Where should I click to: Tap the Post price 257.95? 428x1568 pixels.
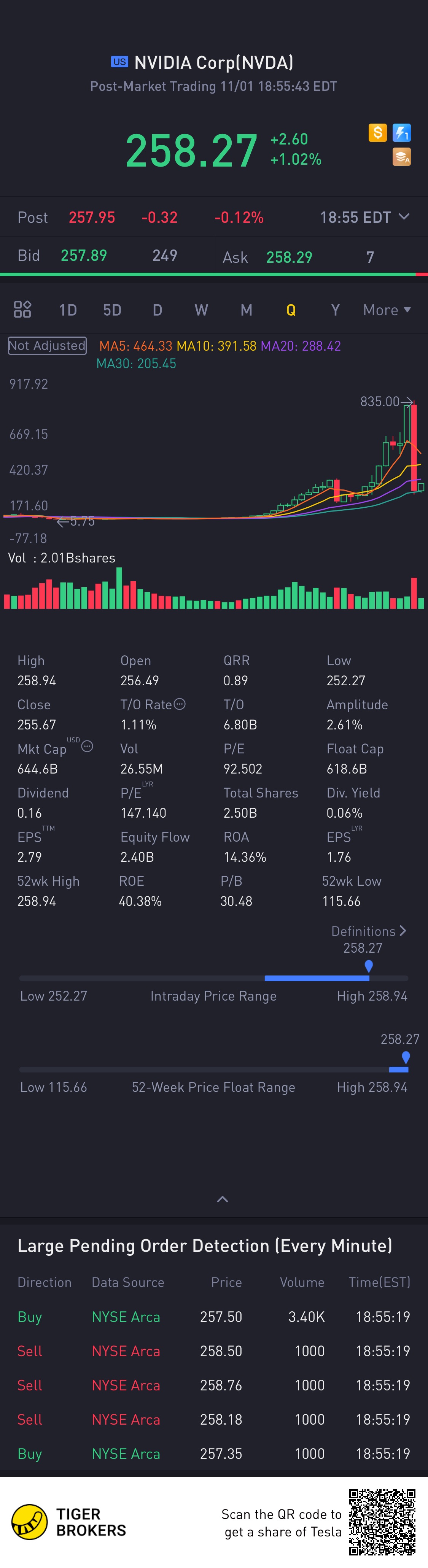pos(92,217)
